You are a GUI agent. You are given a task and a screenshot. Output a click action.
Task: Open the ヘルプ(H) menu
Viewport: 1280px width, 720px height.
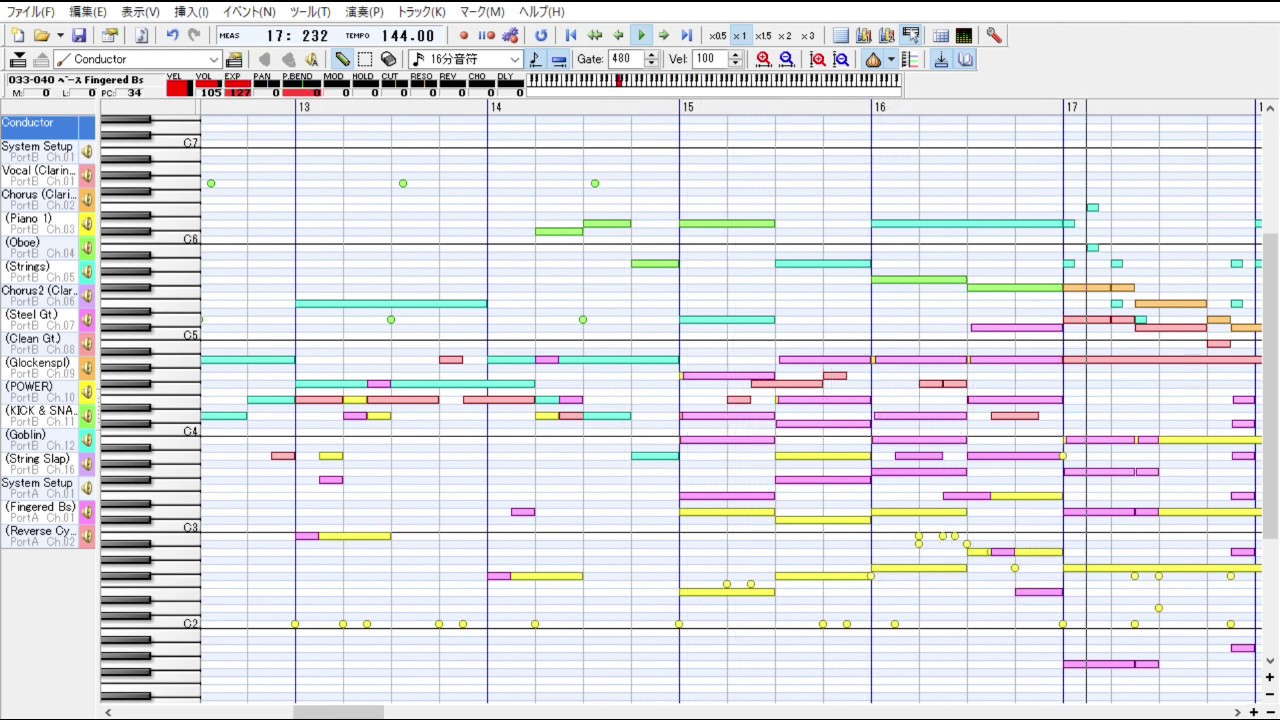click(x=541, y=12)
